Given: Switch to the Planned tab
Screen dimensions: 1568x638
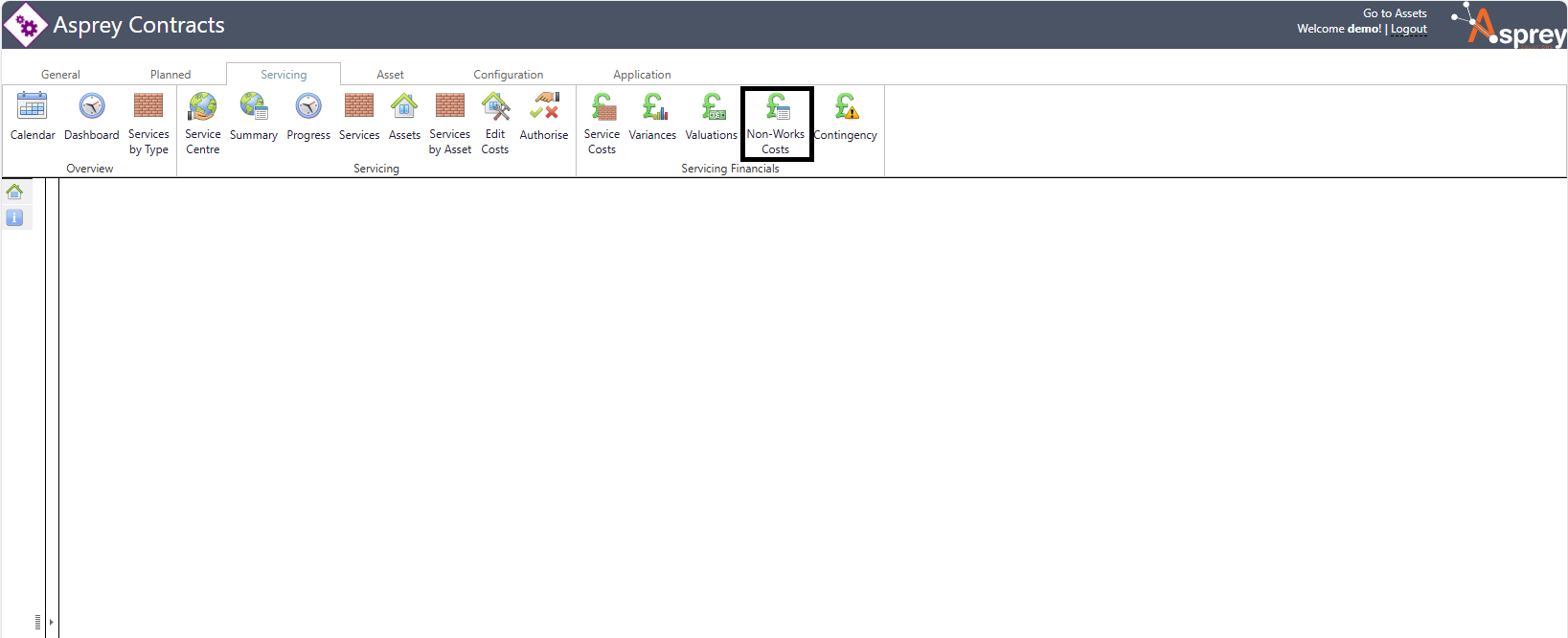Looking at the screenshot, I should [x=170, y=75].
